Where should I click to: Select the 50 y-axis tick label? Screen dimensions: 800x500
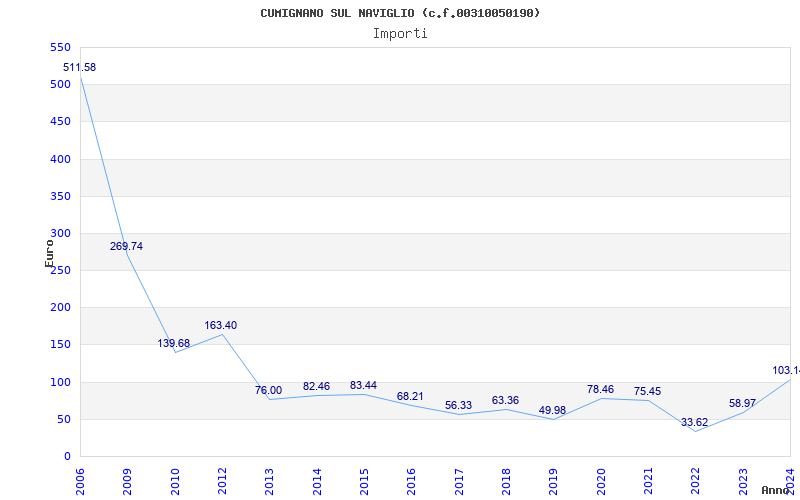[64, 419]
